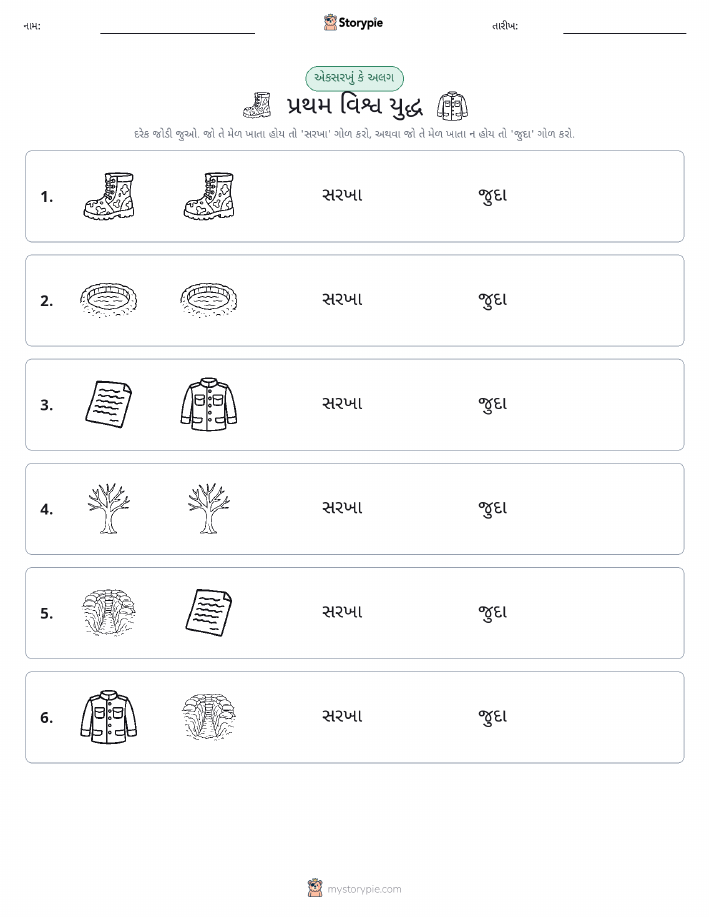Choose 'સરખા' for question 1

click(342, 195)
